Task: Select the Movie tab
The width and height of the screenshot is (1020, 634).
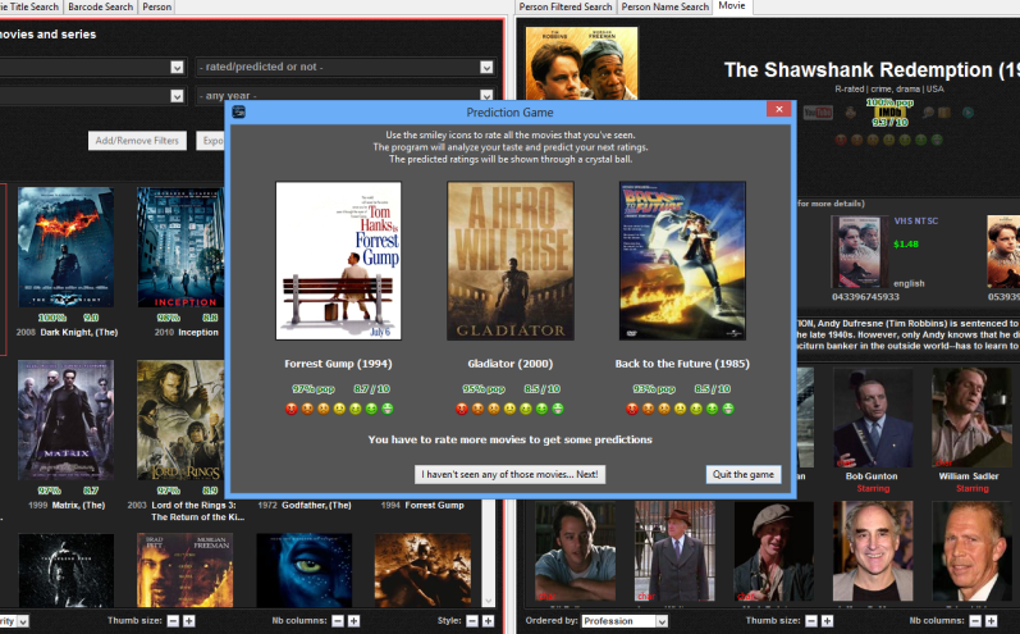Action: 732,6
